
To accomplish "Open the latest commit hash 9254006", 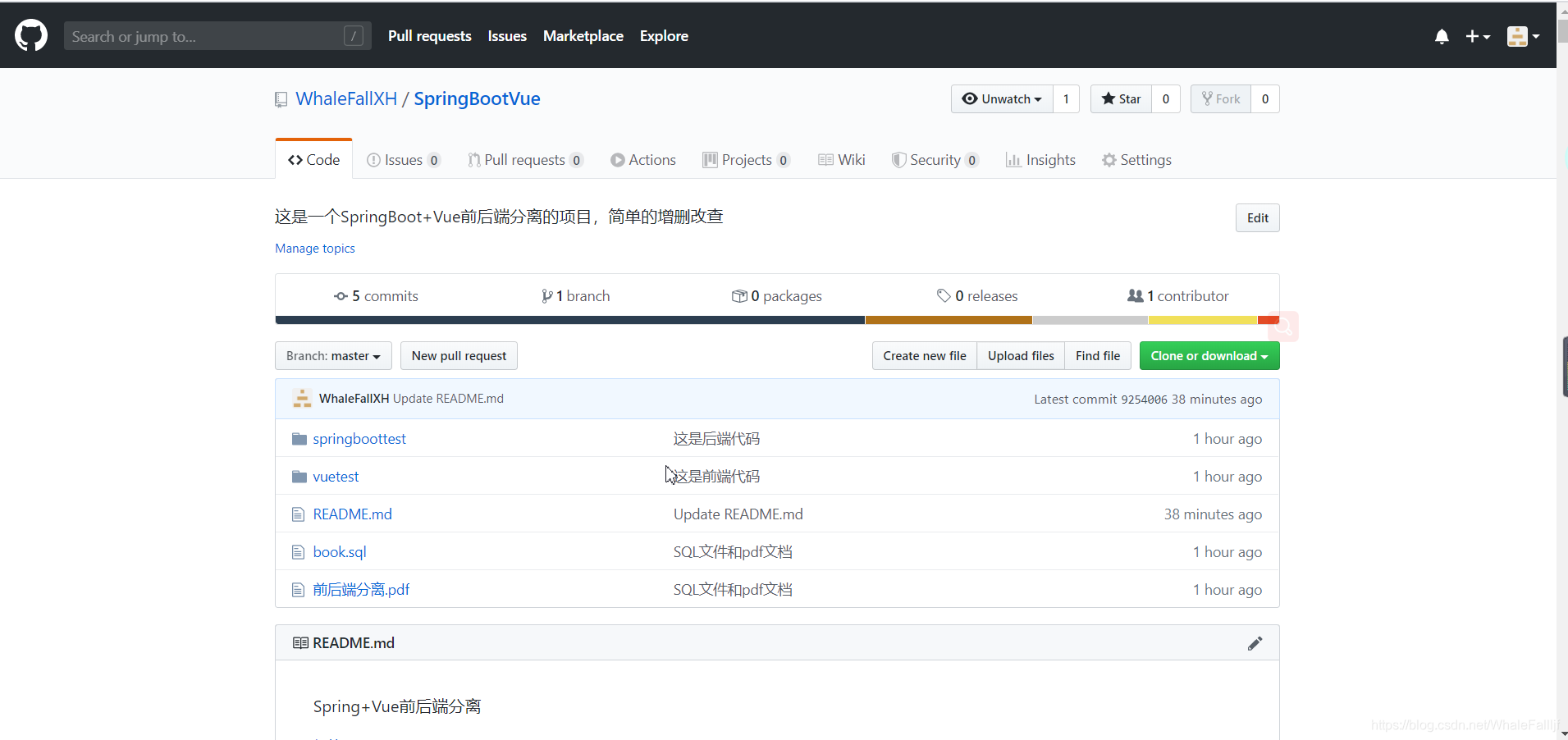I will [1144, 400].
